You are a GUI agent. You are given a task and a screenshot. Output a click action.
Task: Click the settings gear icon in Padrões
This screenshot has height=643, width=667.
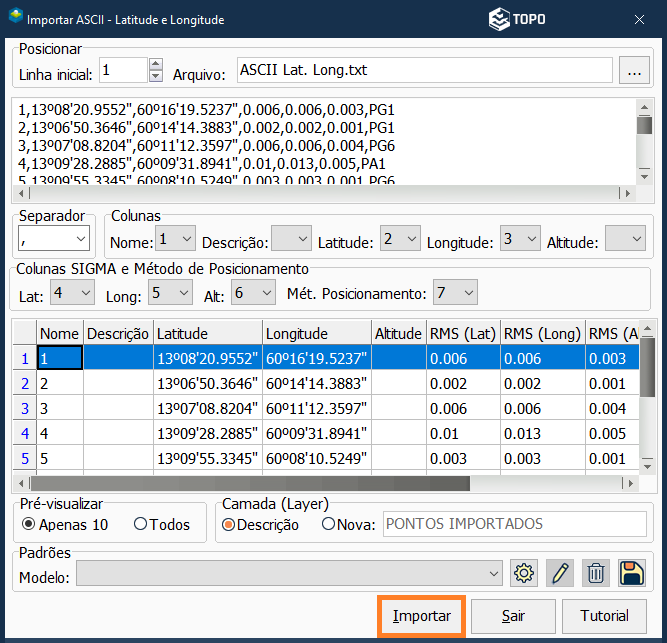(x=524, y=573)
